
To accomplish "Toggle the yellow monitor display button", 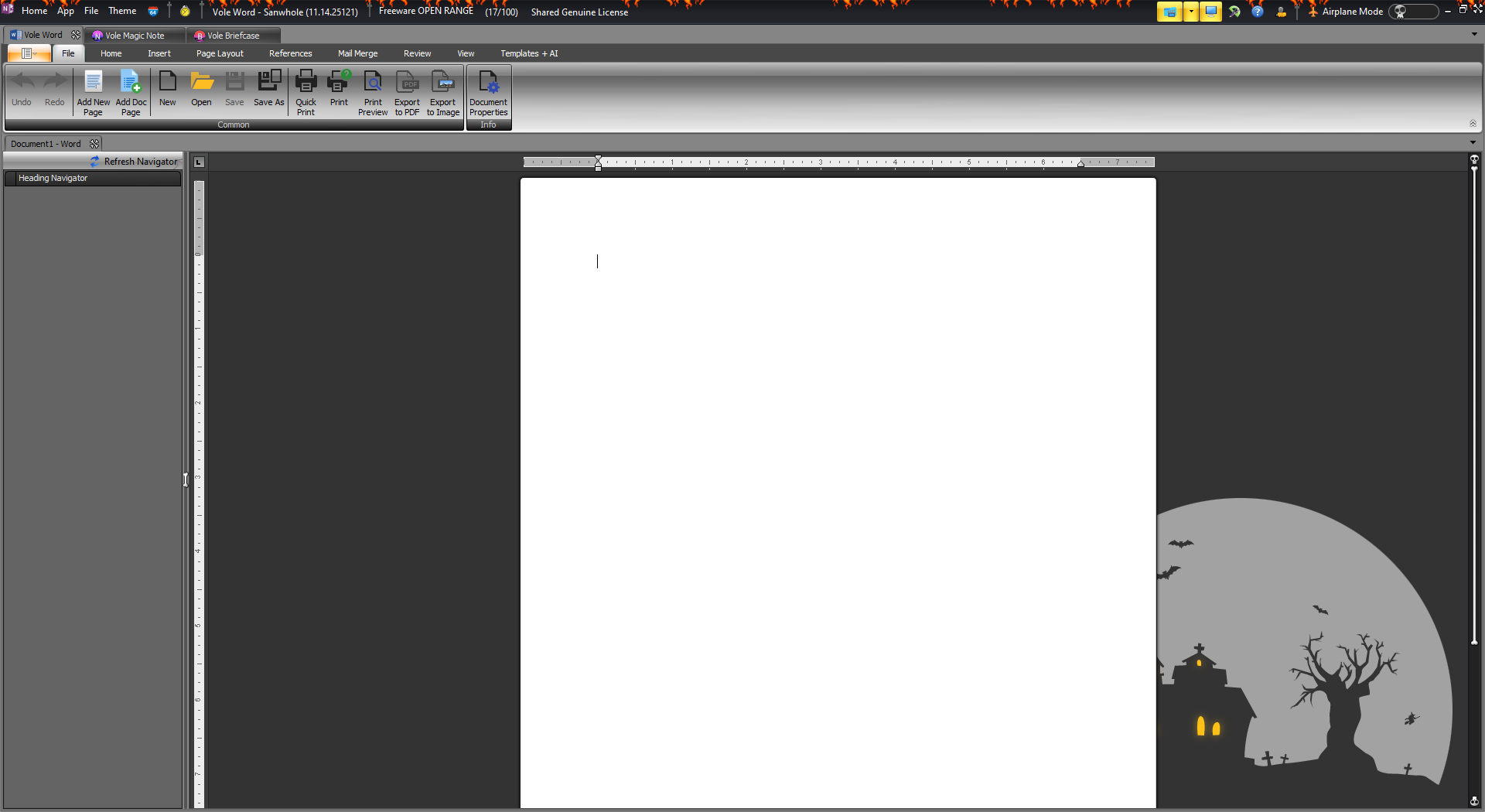I will pos(1210,12).
